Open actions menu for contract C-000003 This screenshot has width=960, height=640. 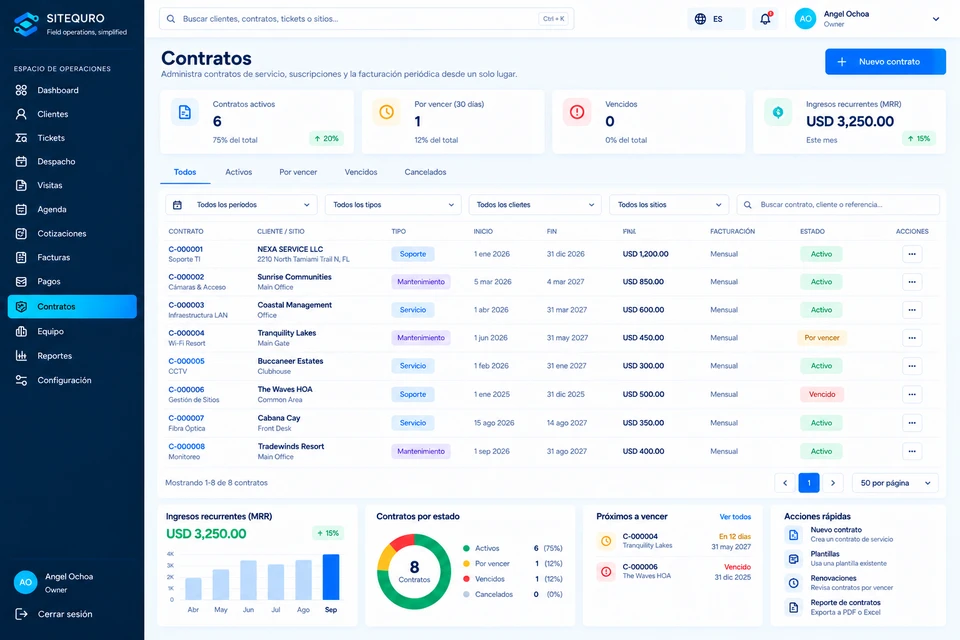[x=912, y=310]
